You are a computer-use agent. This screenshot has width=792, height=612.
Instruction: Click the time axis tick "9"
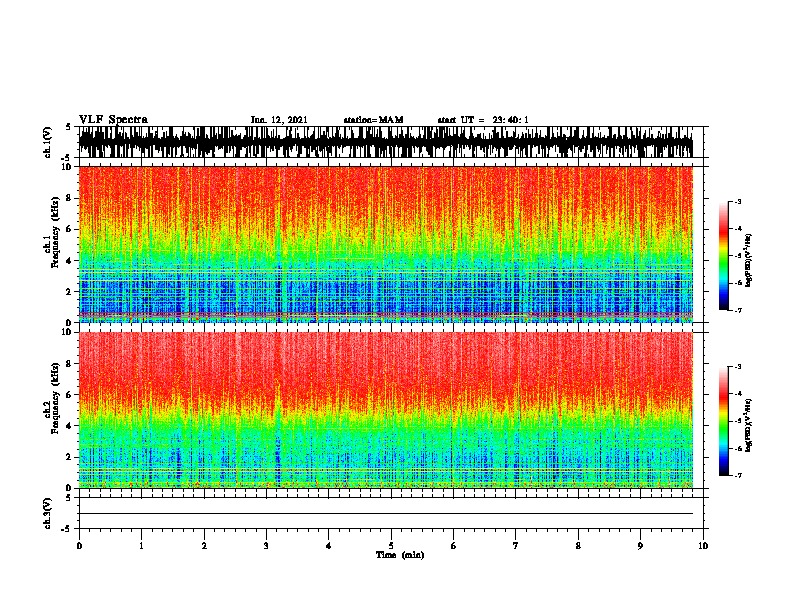click(640, 546)
